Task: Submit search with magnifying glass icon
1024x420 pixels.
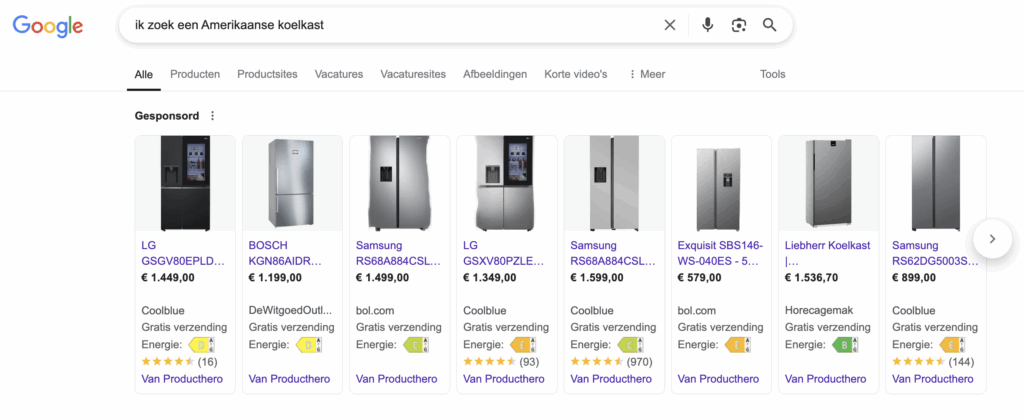Action: tap(770, 25)
